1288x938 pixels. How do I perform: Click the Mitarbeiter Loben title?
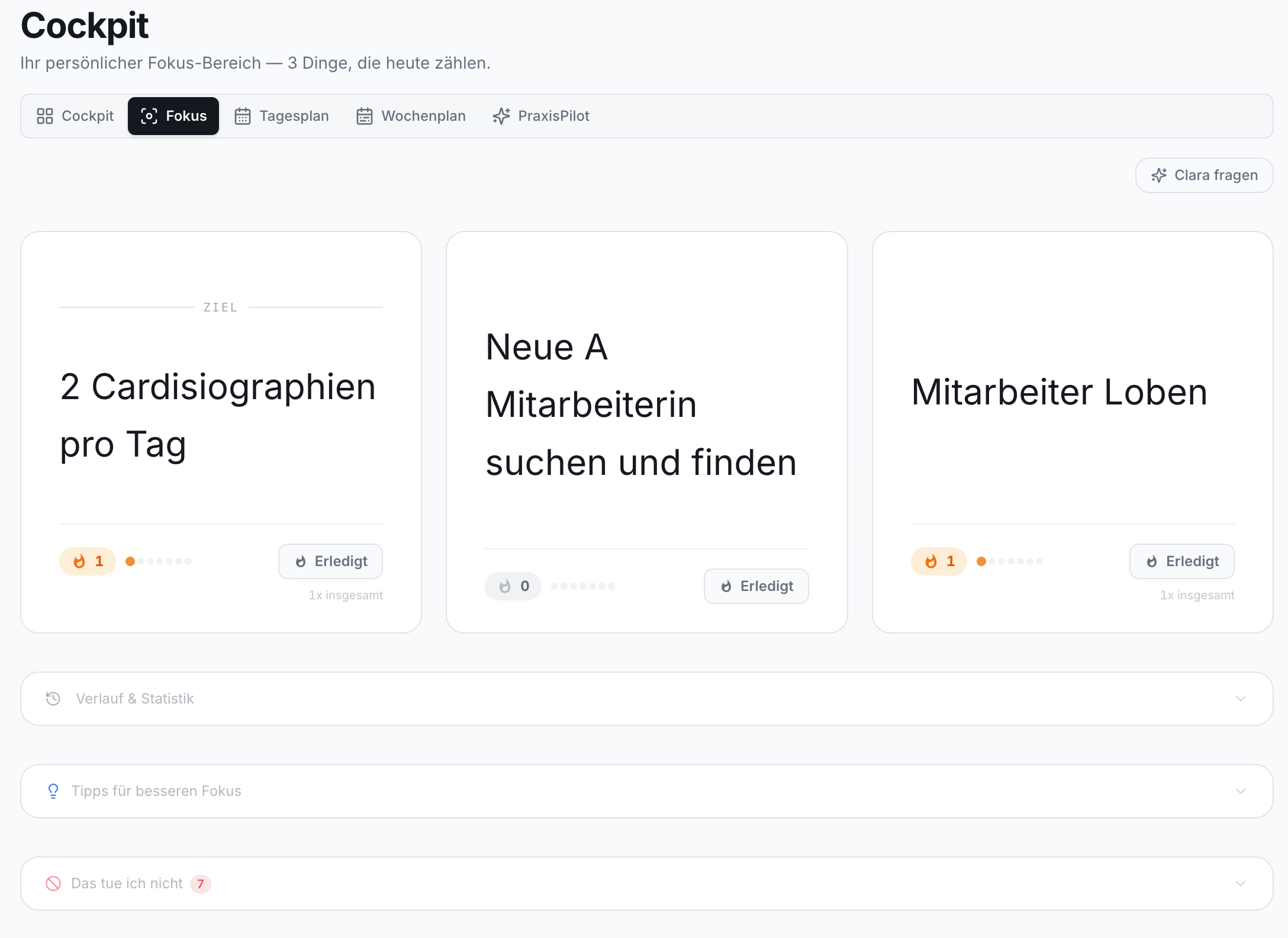click(1059, 392)
